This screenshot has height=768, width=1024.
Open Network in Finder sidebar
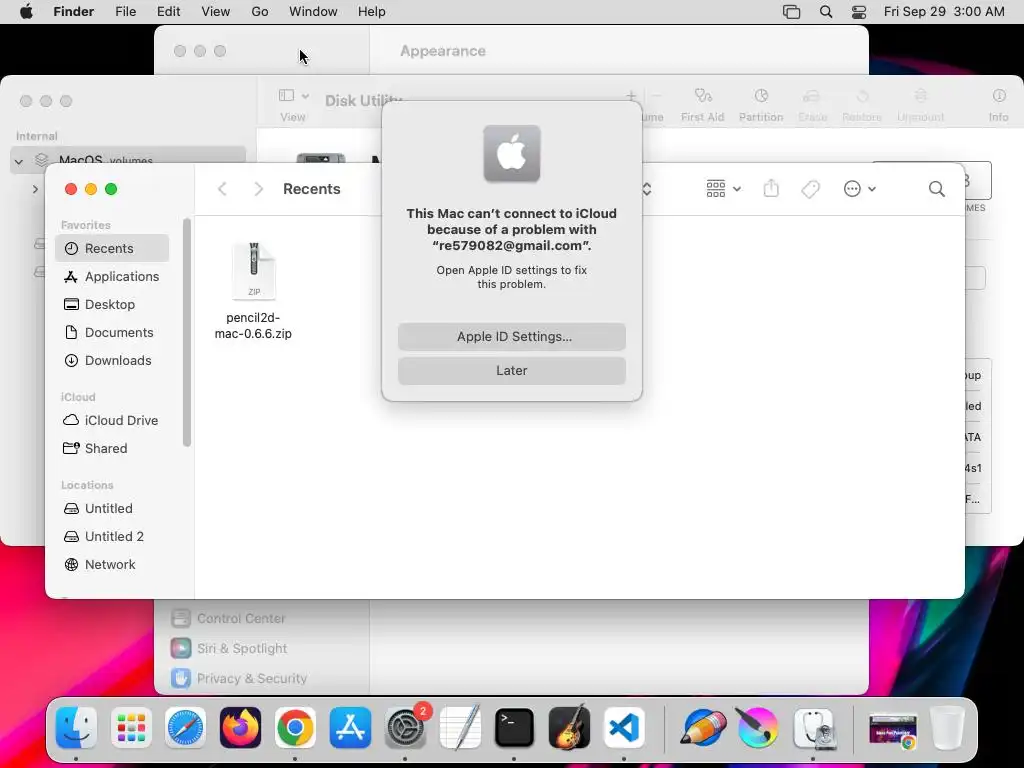(x=112, y=564)
